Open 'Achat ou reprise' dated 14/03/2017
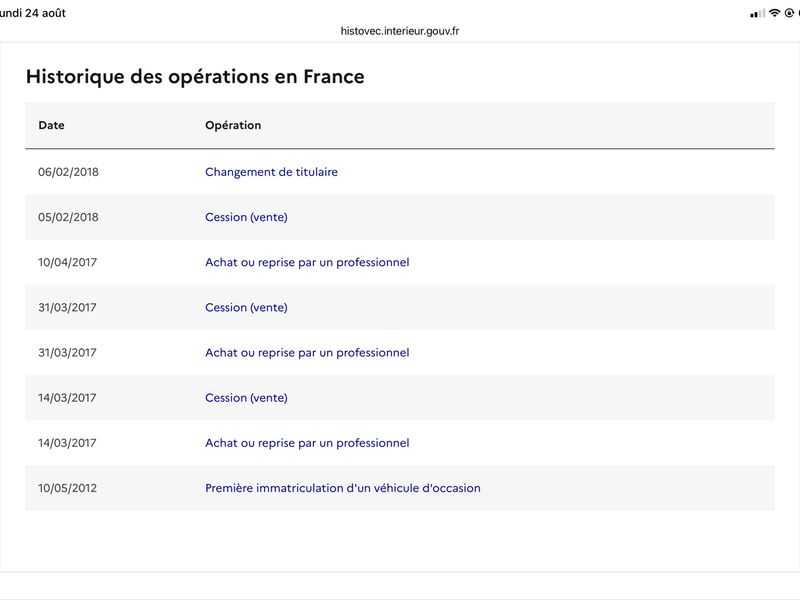This screenshot has width=800, height=600. (307, 443)
